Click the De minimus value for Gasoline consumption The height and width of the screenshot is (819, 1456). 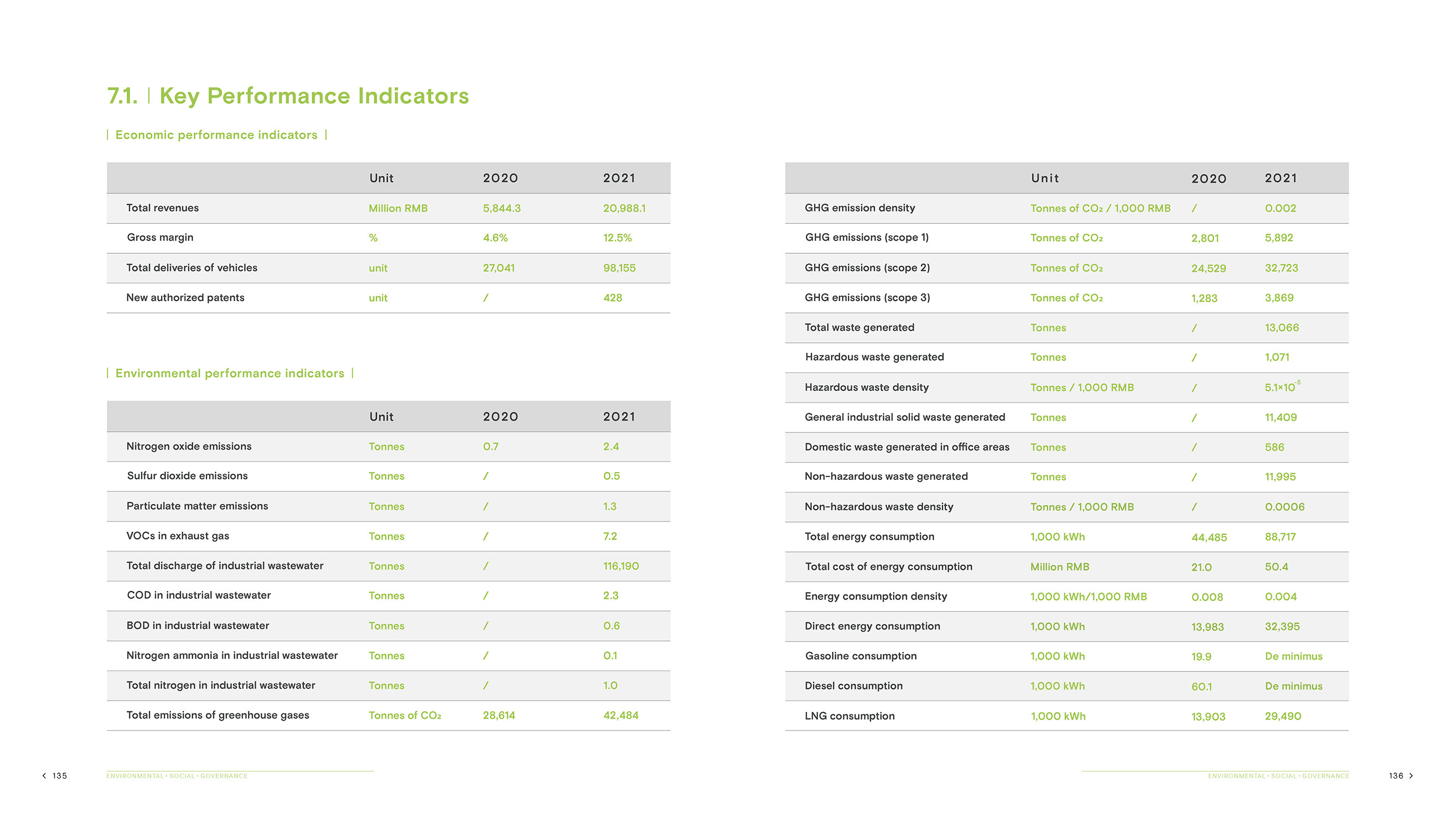pos(1293,656)
